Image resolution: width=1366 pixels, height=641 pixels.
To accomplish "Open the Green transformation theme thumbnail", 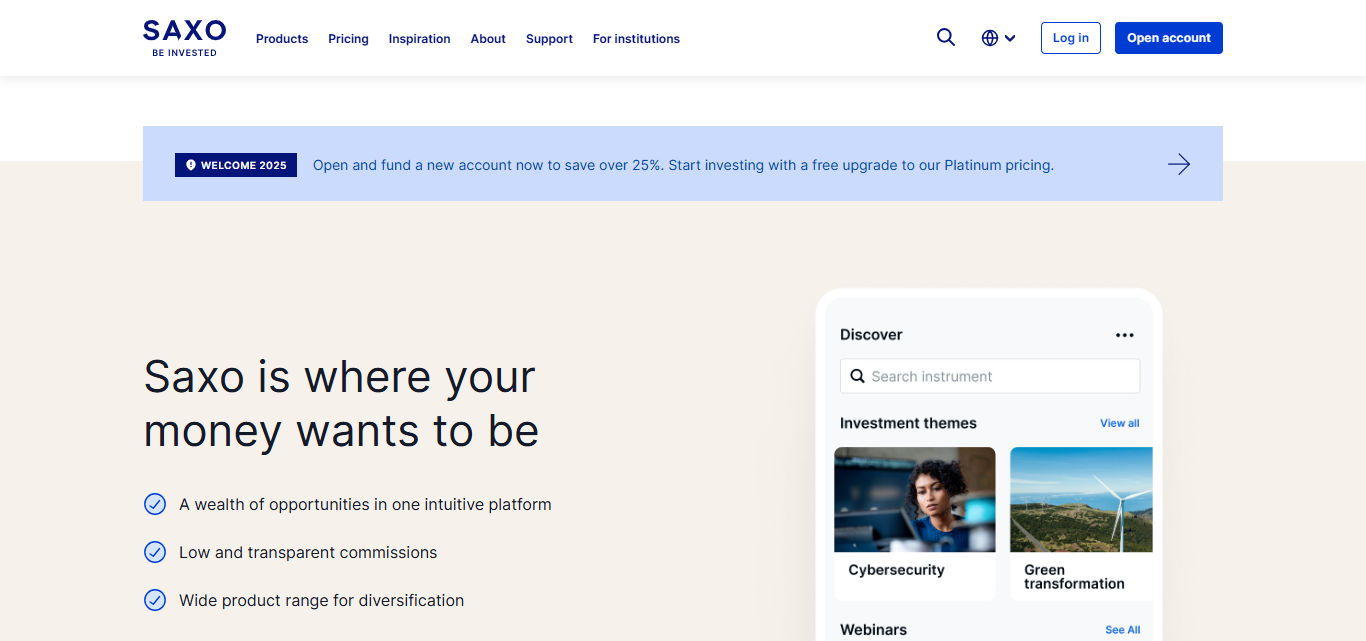I will (1081, 499).
